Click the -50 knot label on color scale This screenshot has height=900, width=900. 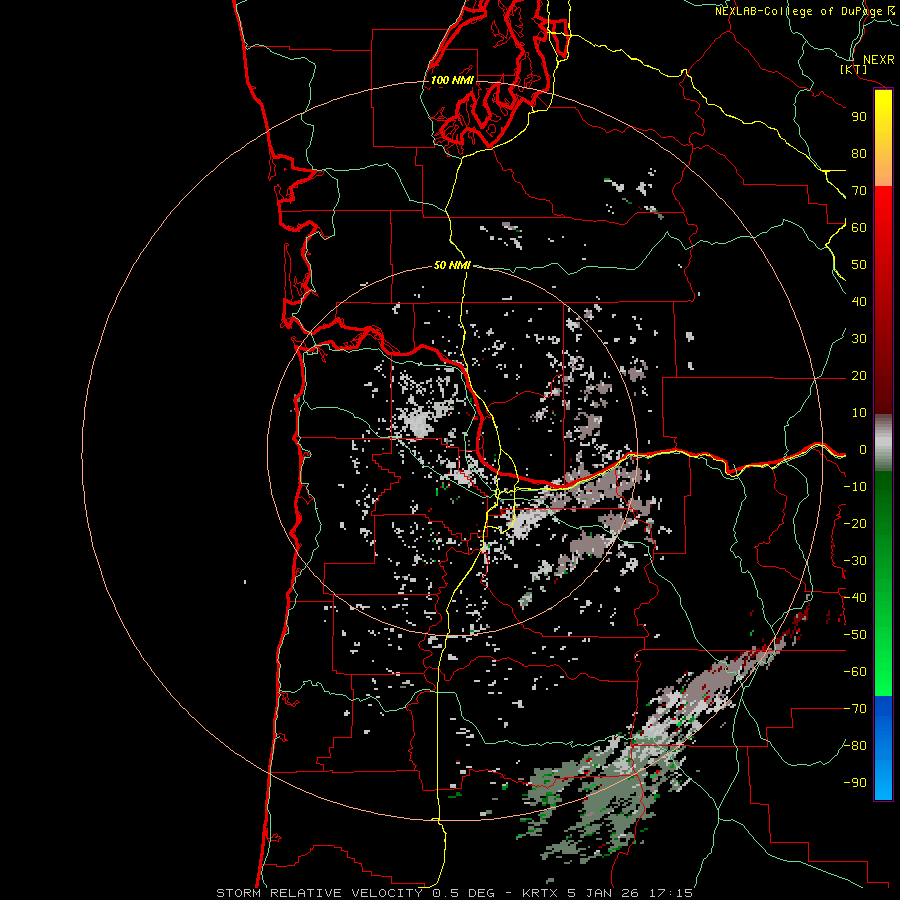point(855,635)
